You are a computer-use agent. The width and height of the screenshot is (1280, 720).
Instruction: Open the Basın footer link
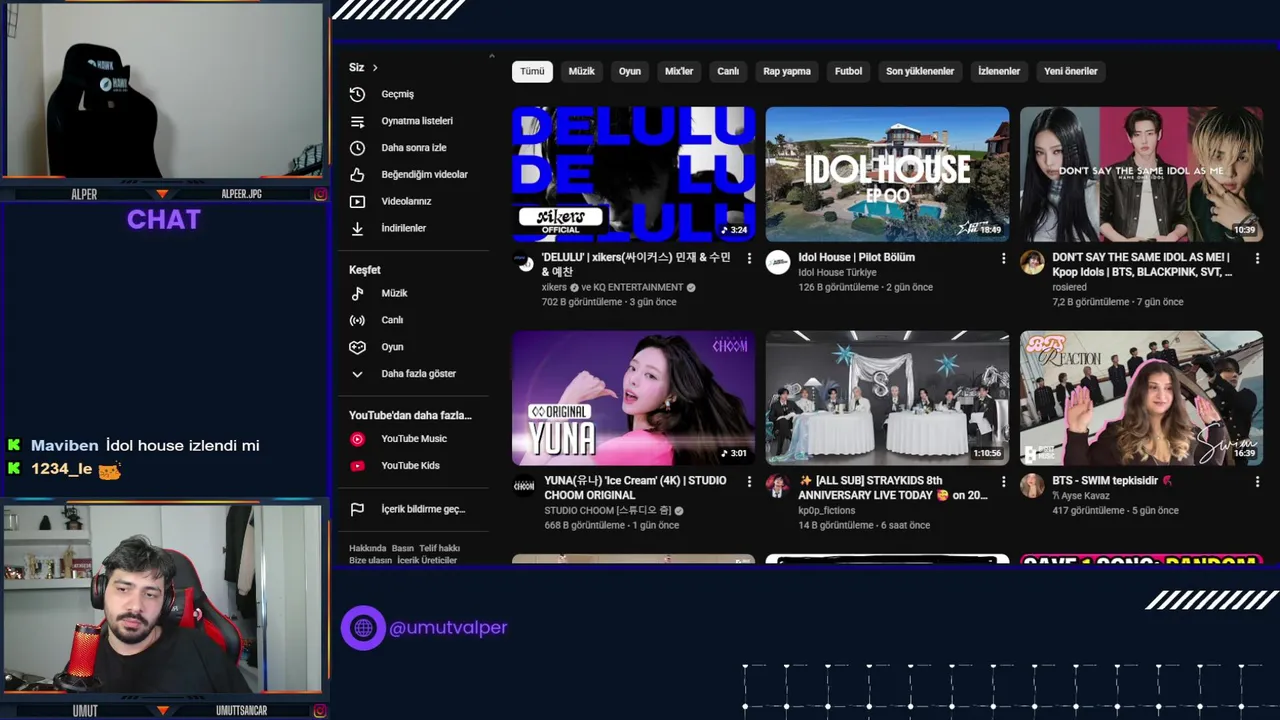402,549
